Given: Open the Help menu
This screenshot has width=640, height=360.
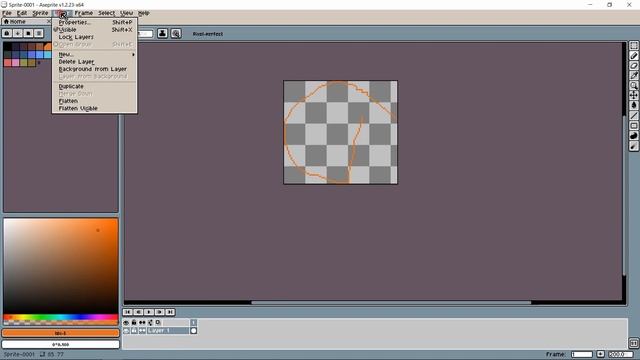Looking at the screenshot, I should pos(144,13).
